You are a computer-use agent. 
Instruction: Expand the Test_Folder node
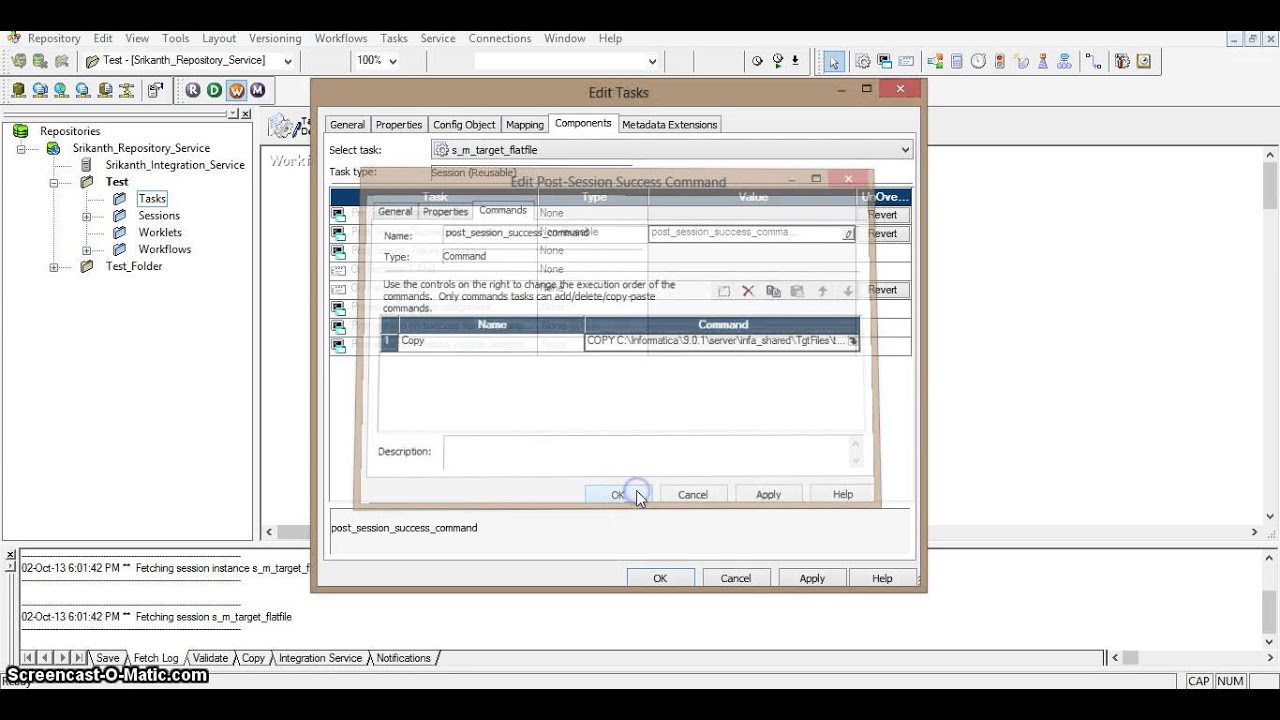click(x=54, y=267)
